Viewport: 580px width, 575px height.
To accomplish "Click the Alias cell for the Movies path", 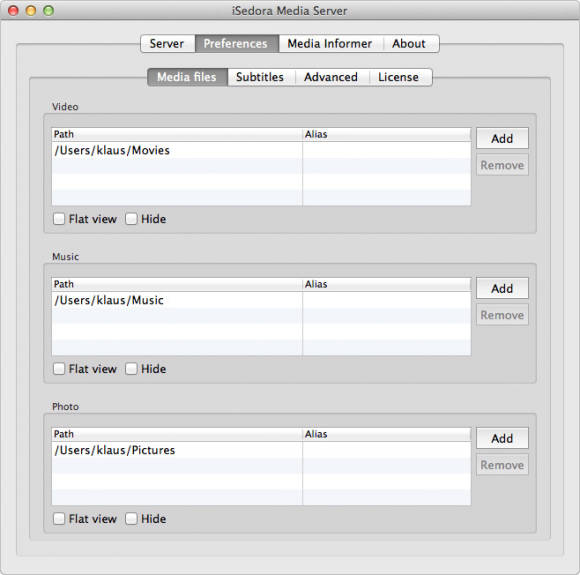I will [387, 150].
